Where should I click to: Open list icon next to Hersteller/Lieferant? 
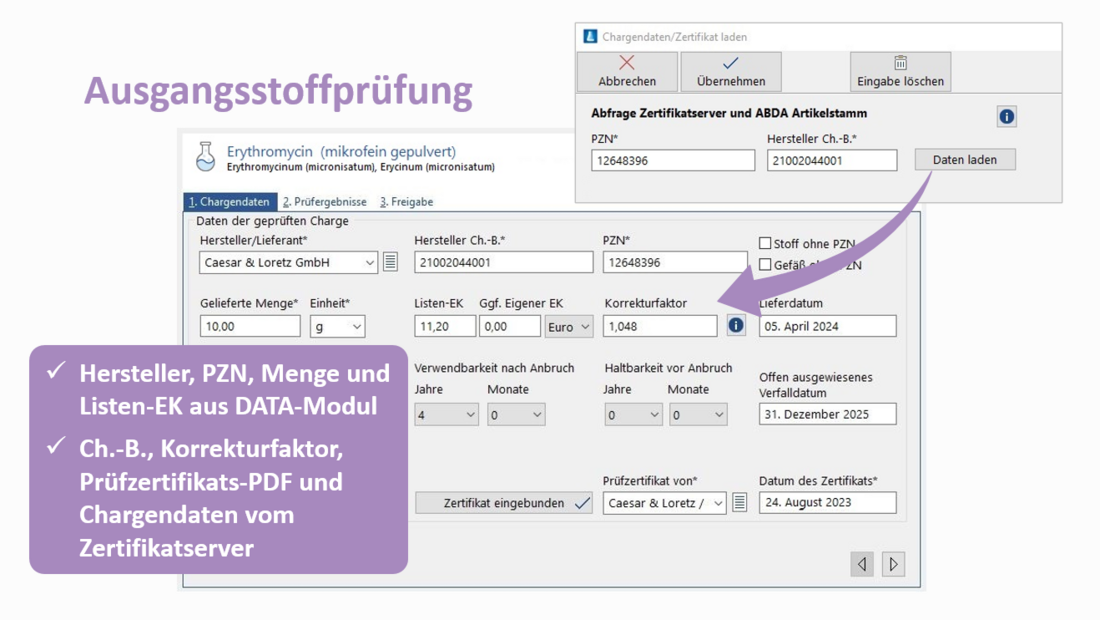390,262
